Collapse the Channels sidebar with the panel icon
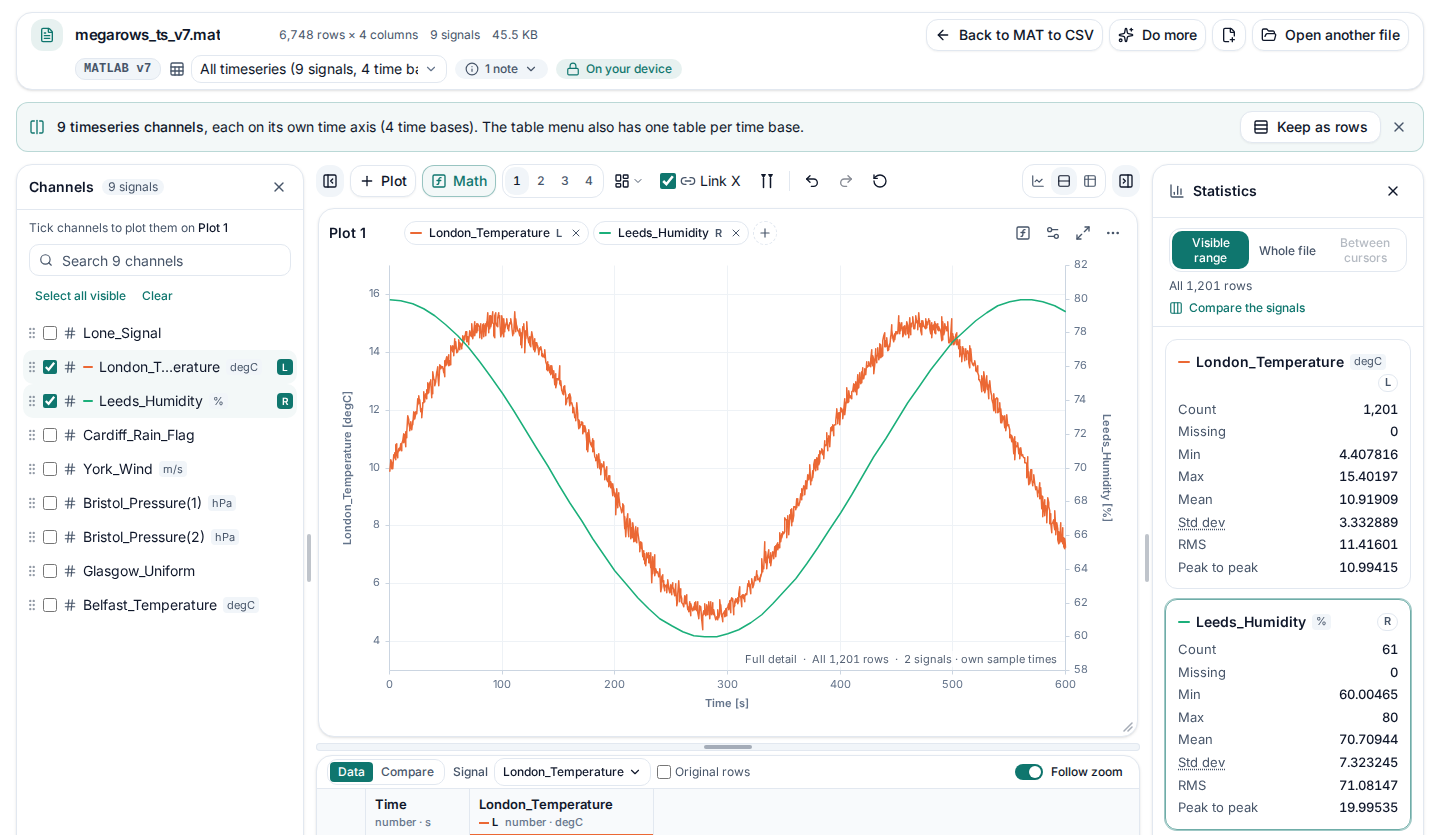The image size is (1440, 835). pos(330,181)
